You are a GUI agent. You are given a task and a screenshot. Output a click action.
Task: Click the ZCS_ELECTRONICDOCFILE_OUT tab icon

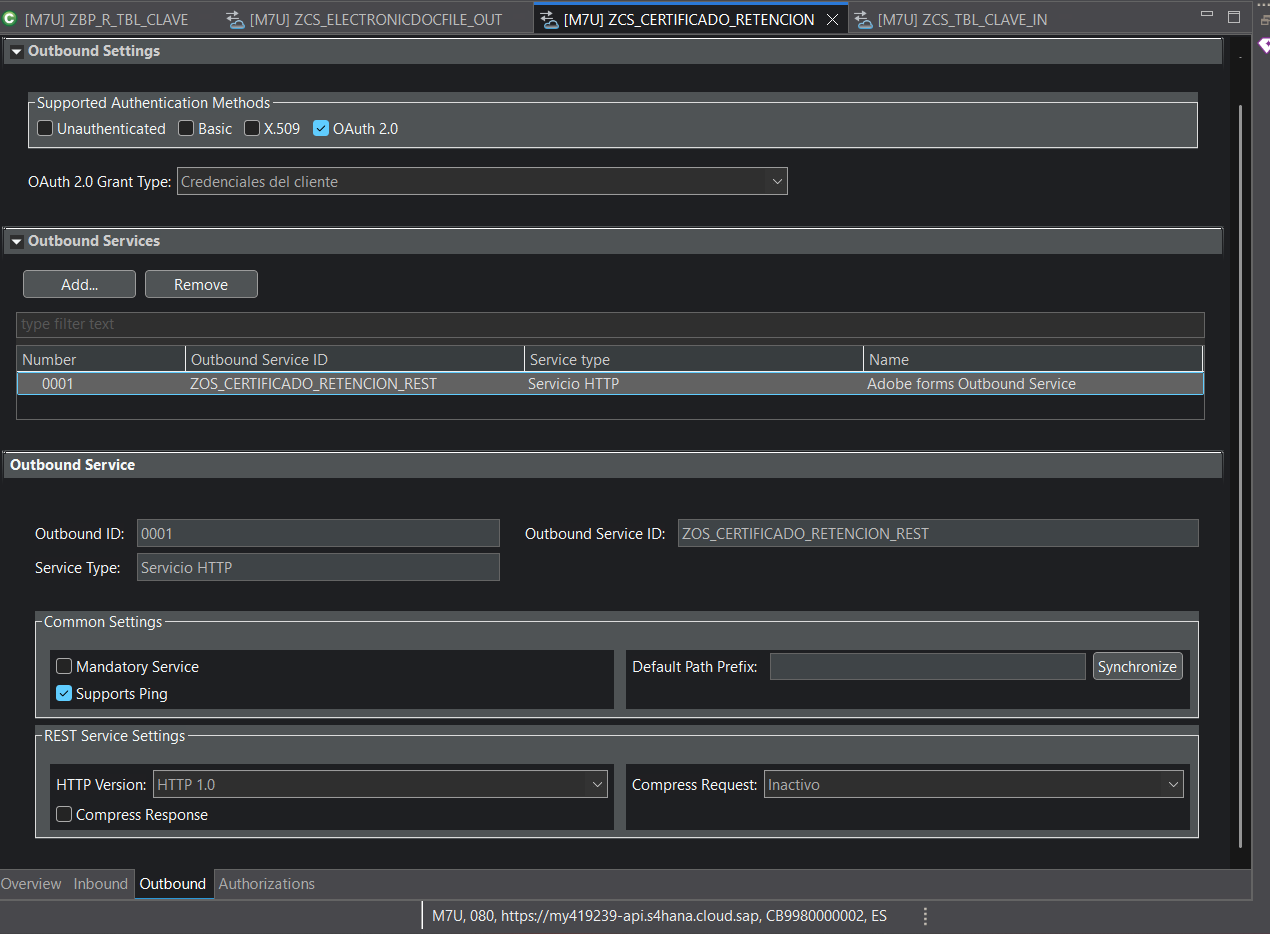235,19
